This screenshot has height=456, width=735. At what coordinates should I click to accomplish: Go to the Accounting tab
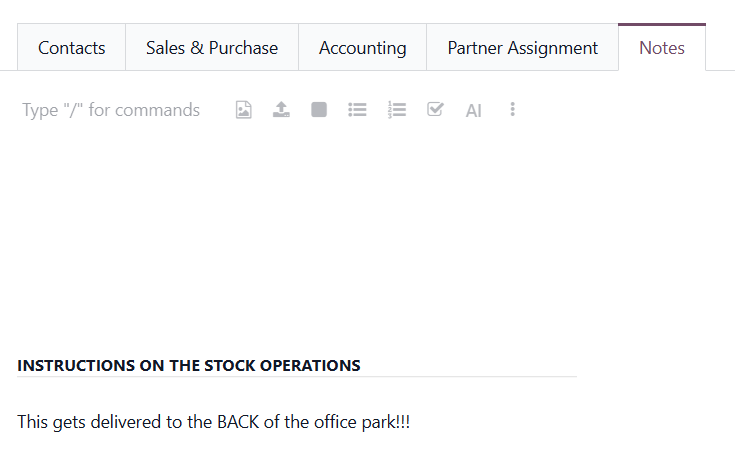pyautogui.click(x=362, y=48)
